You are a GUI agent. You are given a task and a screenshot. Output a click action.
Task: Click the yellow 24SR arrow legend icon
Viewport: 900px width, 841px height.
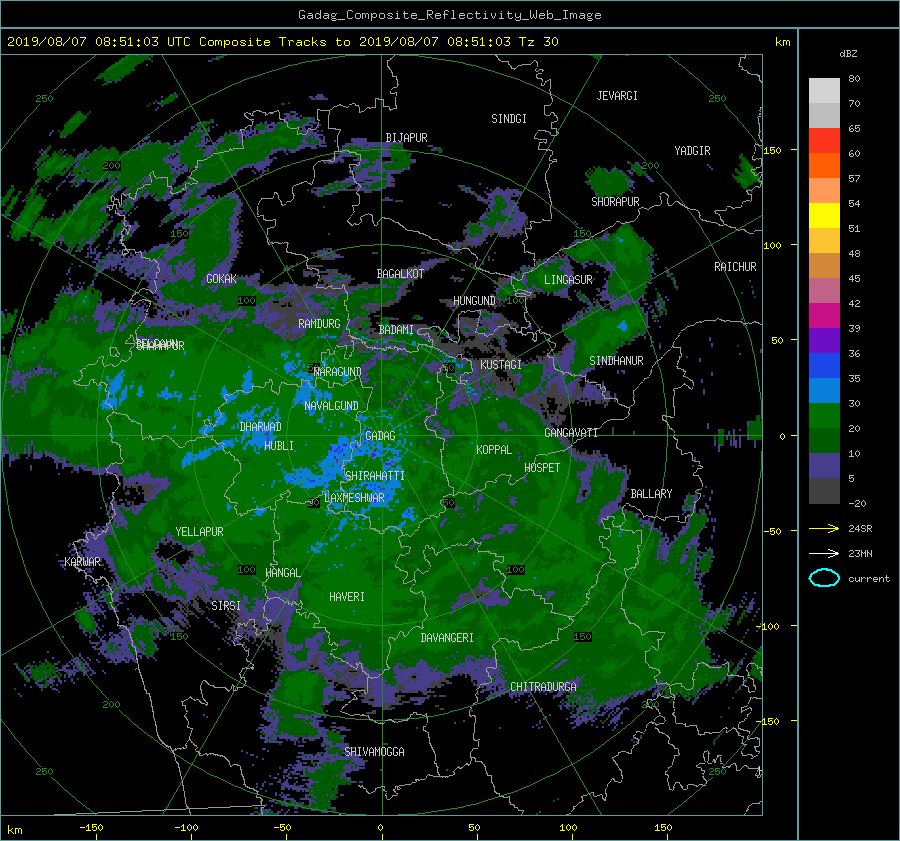(x=824, y=528)
